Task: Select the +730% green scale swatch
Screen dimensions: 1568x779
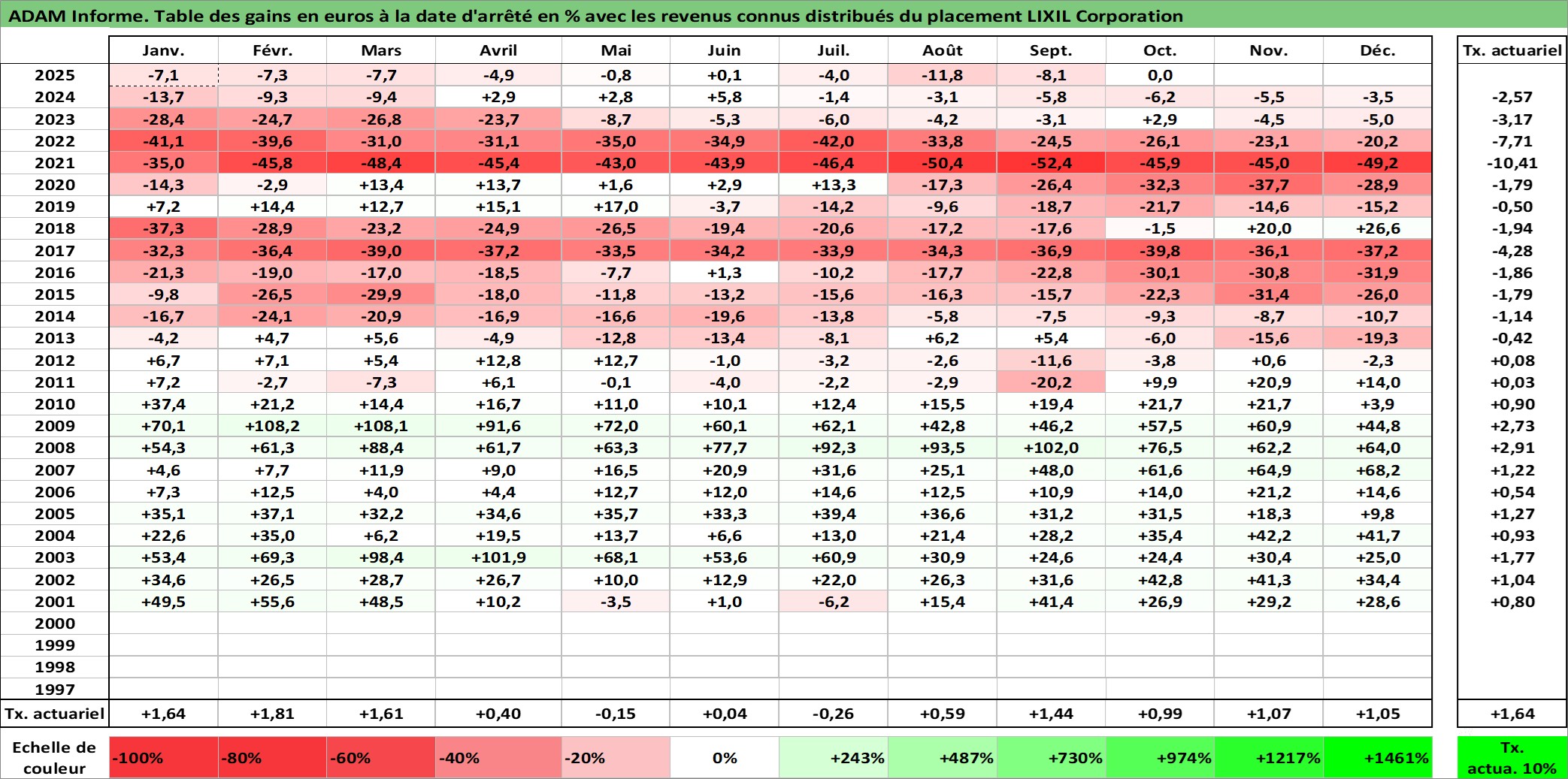Action: tap(1051, 757)
